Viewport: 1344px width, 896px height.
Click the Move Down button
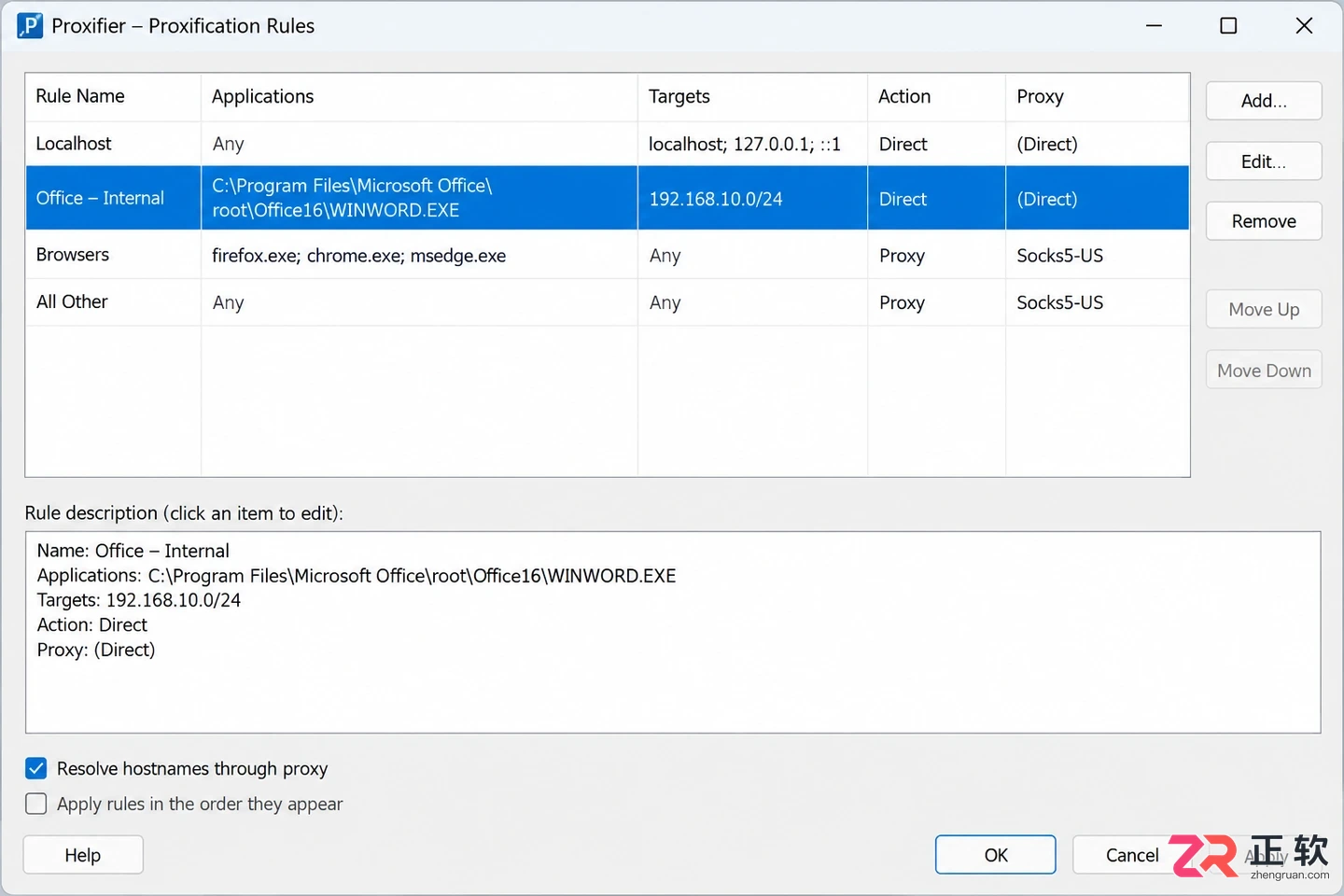click(1264, 371)
